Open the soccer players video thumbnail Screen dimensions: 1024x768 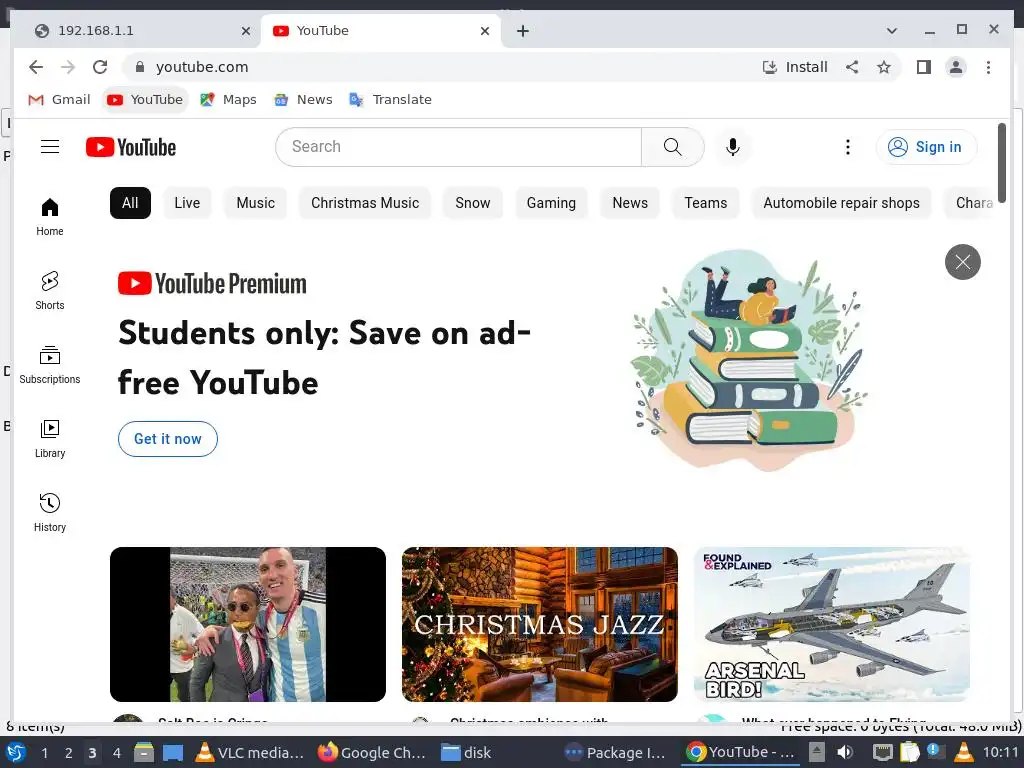pos(248,624)
